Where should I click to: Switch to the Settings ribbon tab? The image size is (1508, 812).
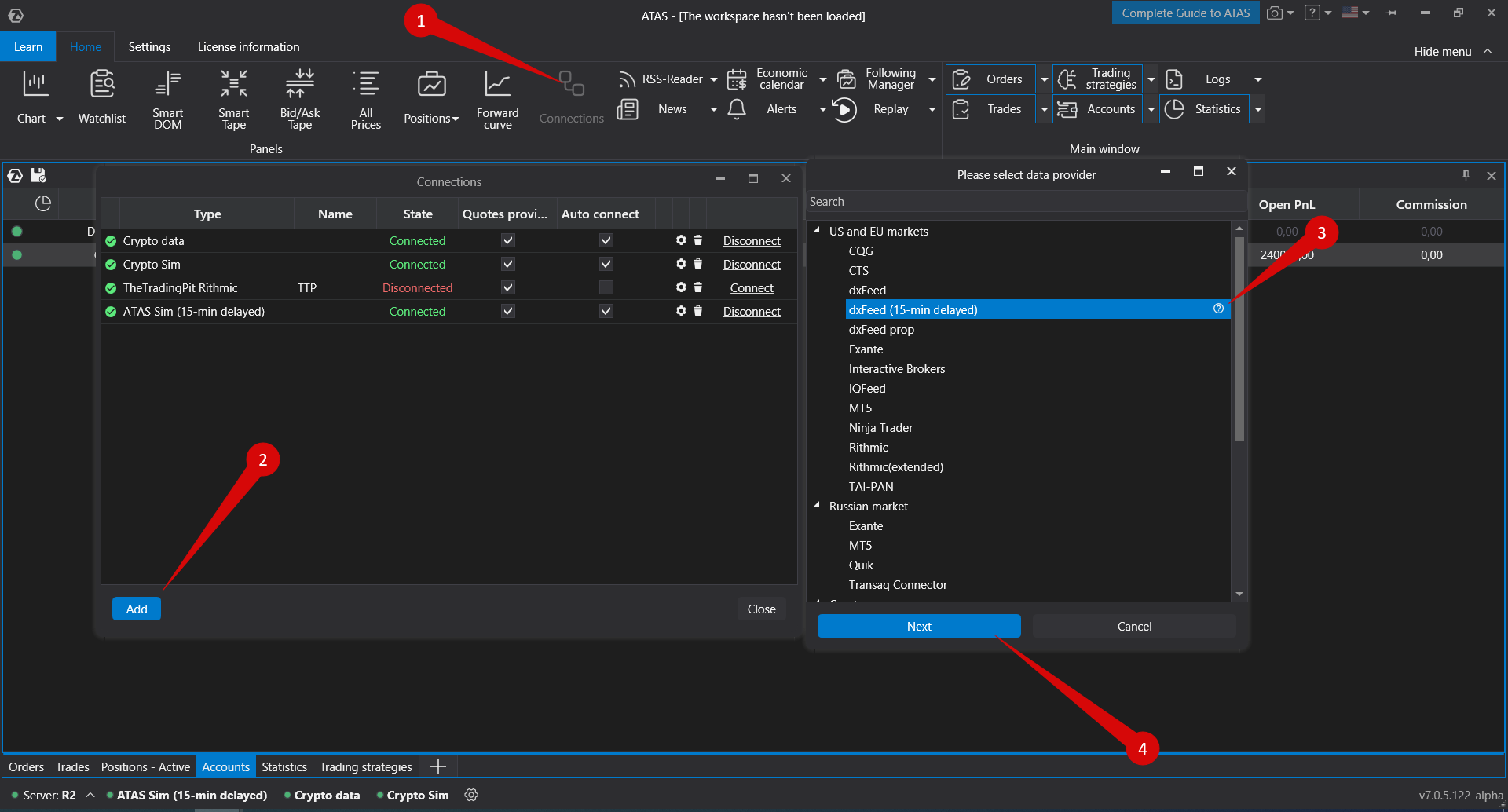[149, 47]
